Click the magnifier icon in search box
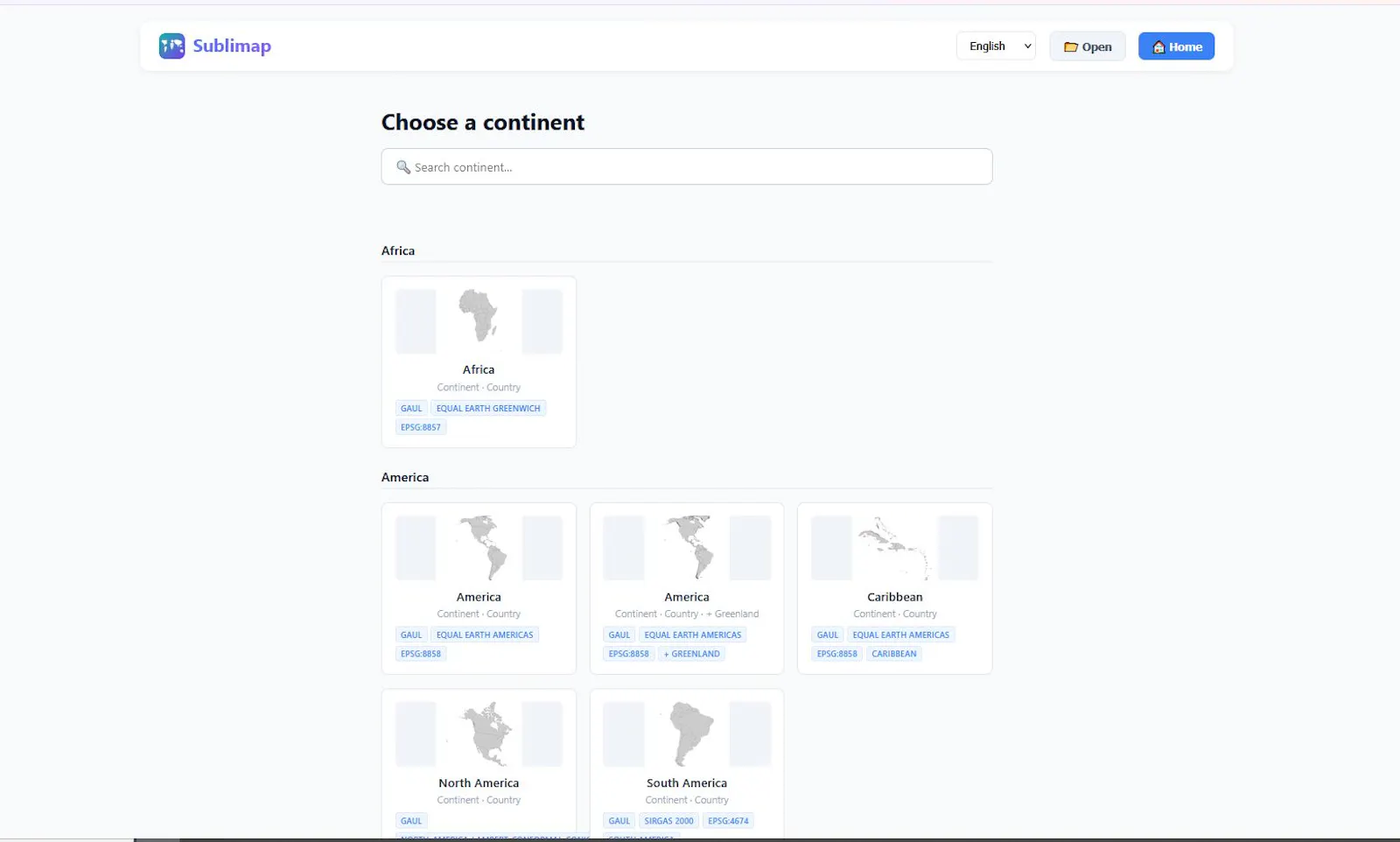Viewport: 1400px width, 842px height. coord(403,166)
